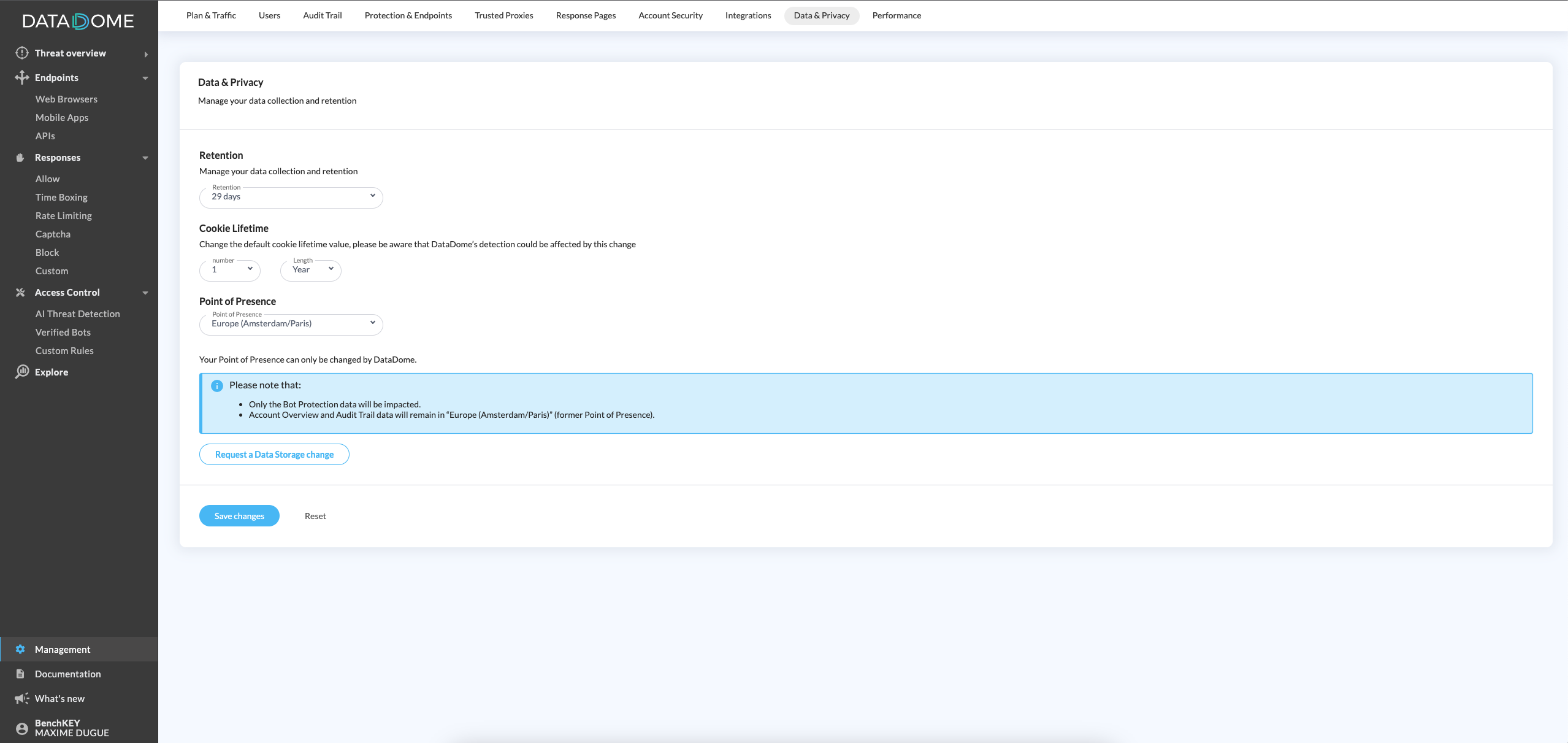Click the Responses hand icon
The image size is (1568, 743).
click(x=20, y=158)
